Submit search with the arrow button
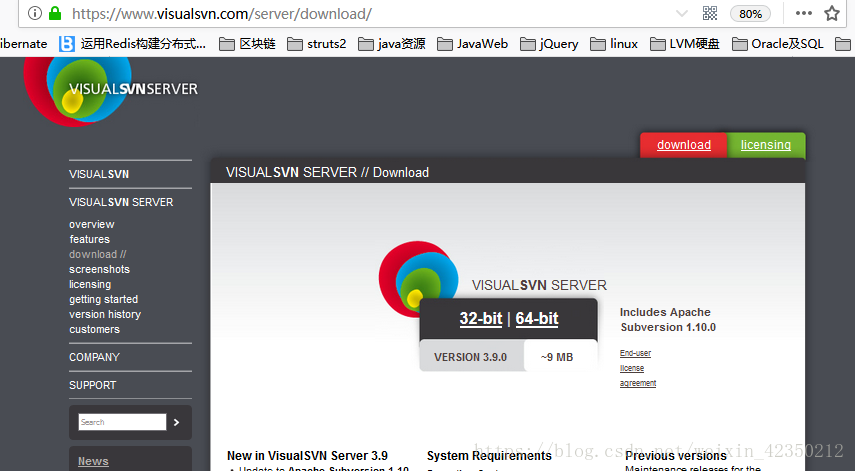 pyautogui.click(x=176, y=422)
